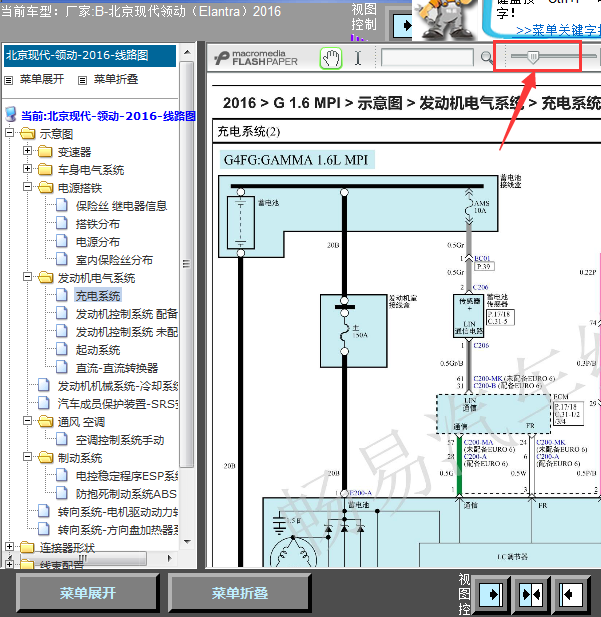Collapse the 制动系统 folder
601x617 pixels.
pyautogui.click(x=27, y=457)
